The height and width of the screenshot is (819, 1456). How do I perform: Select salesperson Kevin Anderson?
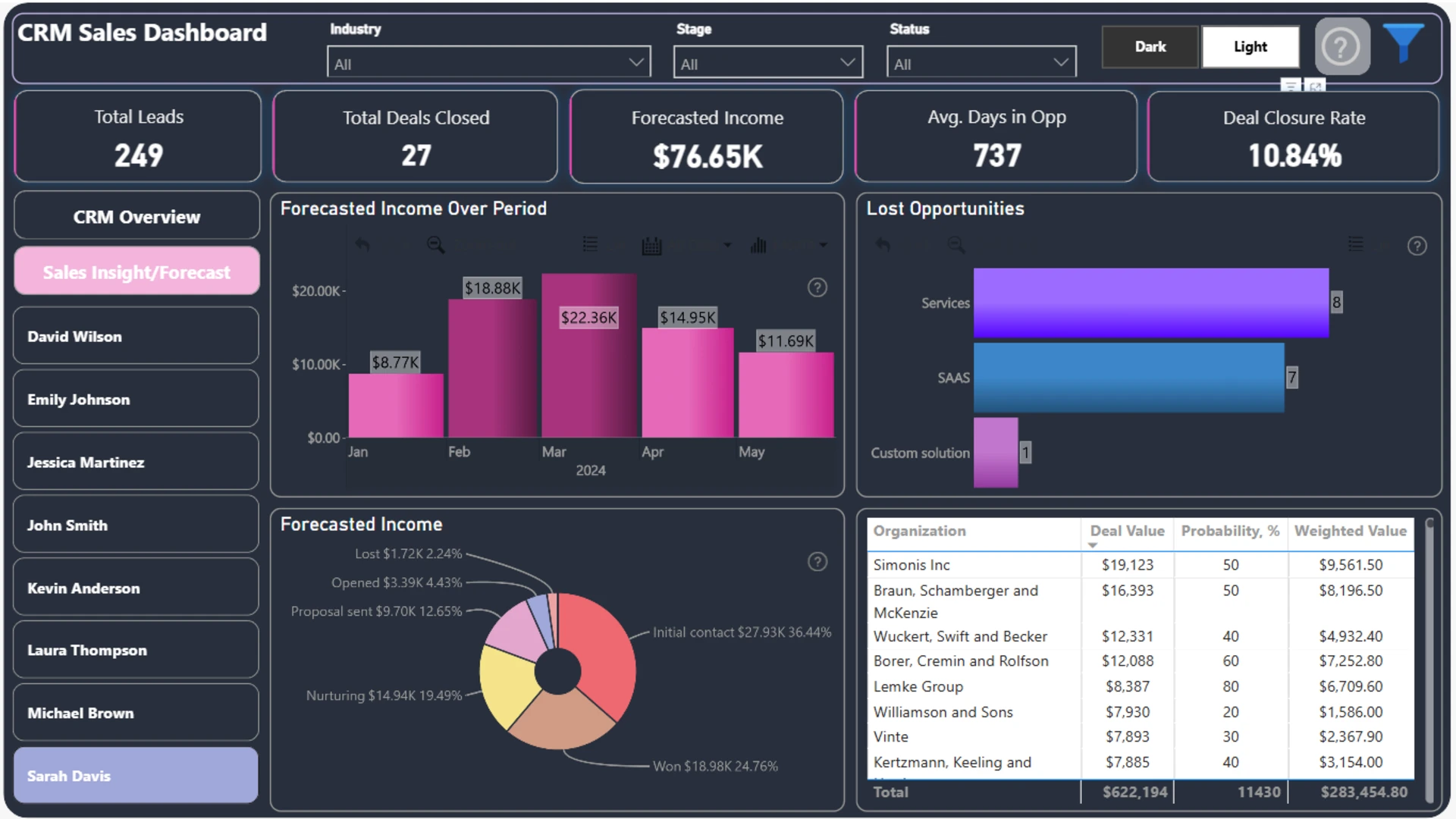(136, 588)
